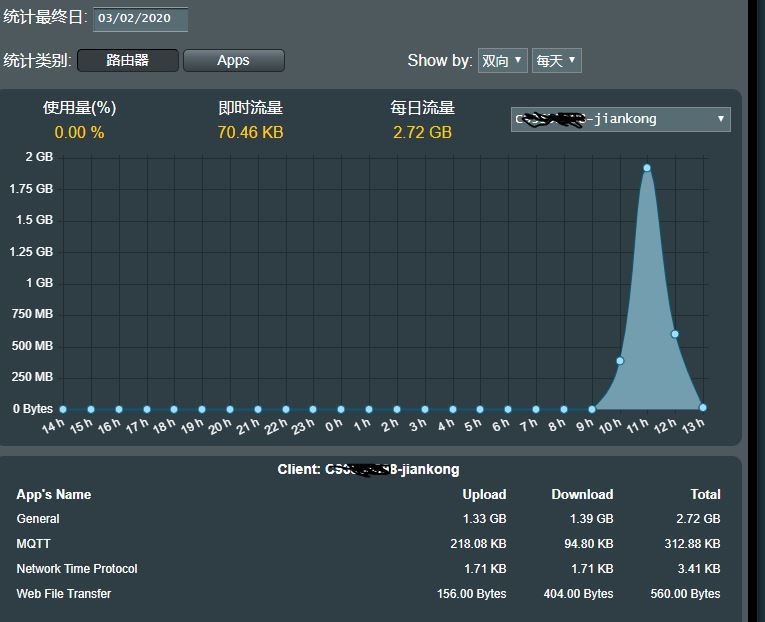Click the Upload column header
This screenshot has width=765, height=622.
coord(484,494)
